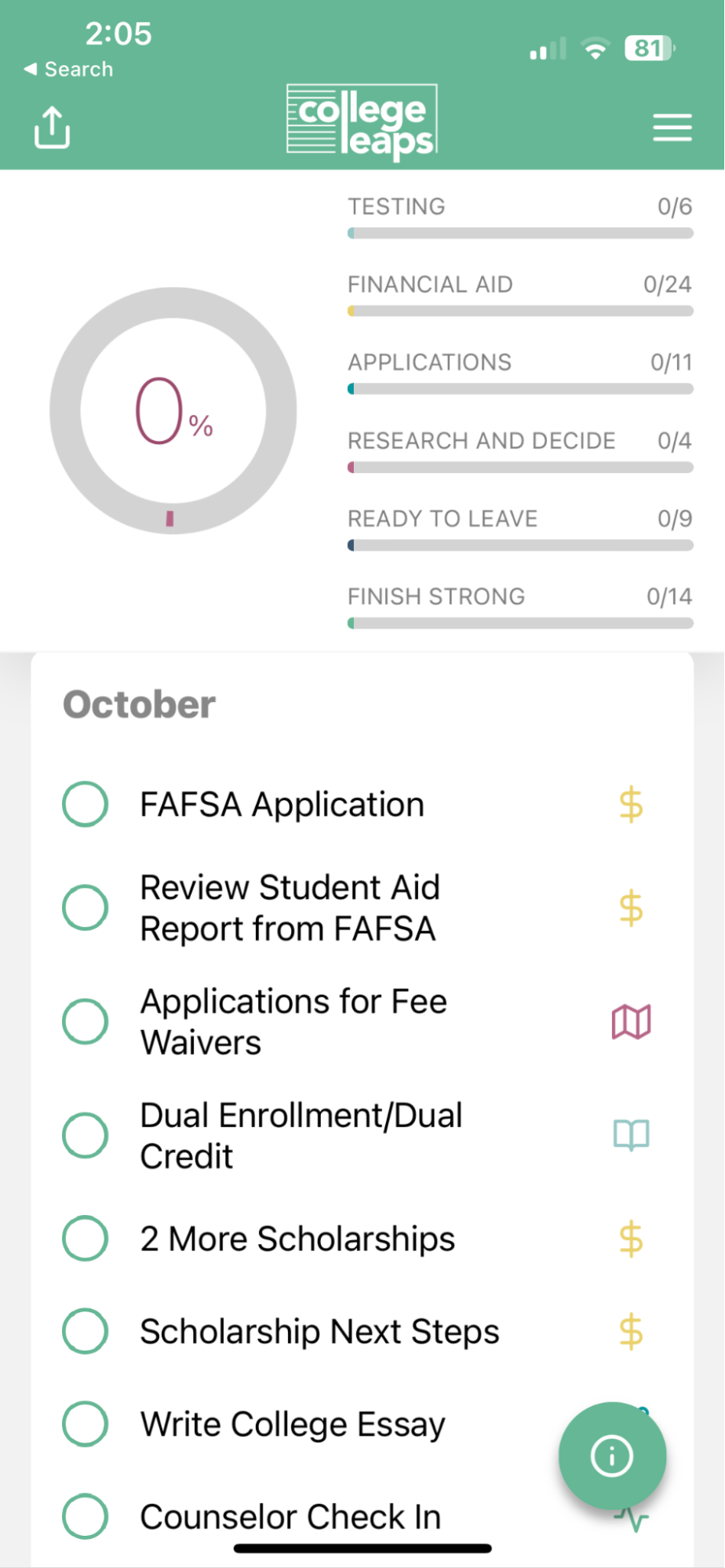Screen dimensions: 725x1568
Task: Open the green info button
Action: [x=612, y=1456]
